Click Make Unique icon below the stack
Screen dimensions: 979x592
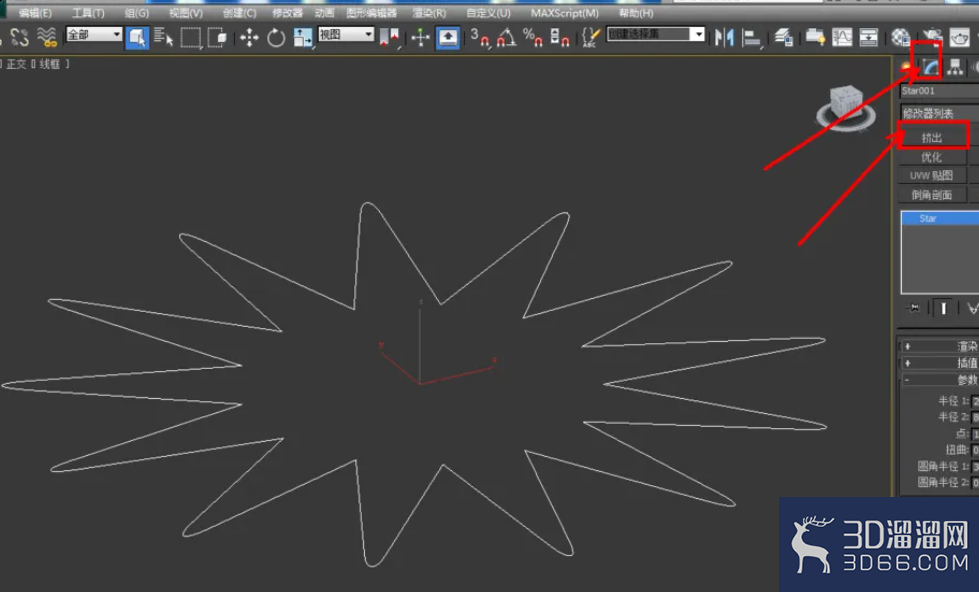pyautogui.click(x=972, y=308)
